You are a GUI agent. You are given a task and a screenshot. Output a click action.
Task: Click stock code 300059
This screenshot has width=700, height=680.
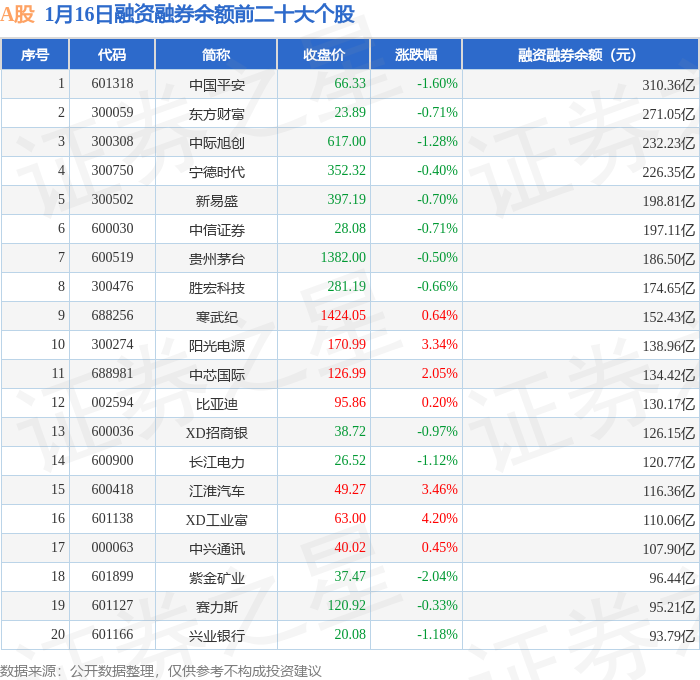pyautogui.click(x=112, y=113)
